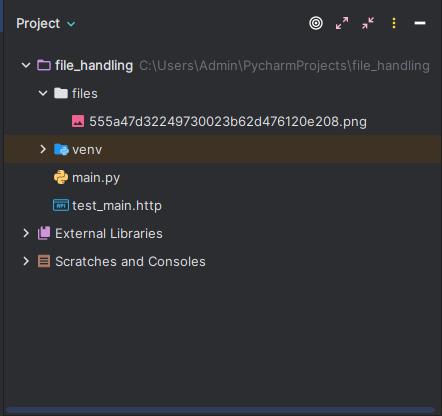442x416 pixels.
Task: Collapse the file_handling root folder
Action: pyautogui.click(x=26, y=65)
